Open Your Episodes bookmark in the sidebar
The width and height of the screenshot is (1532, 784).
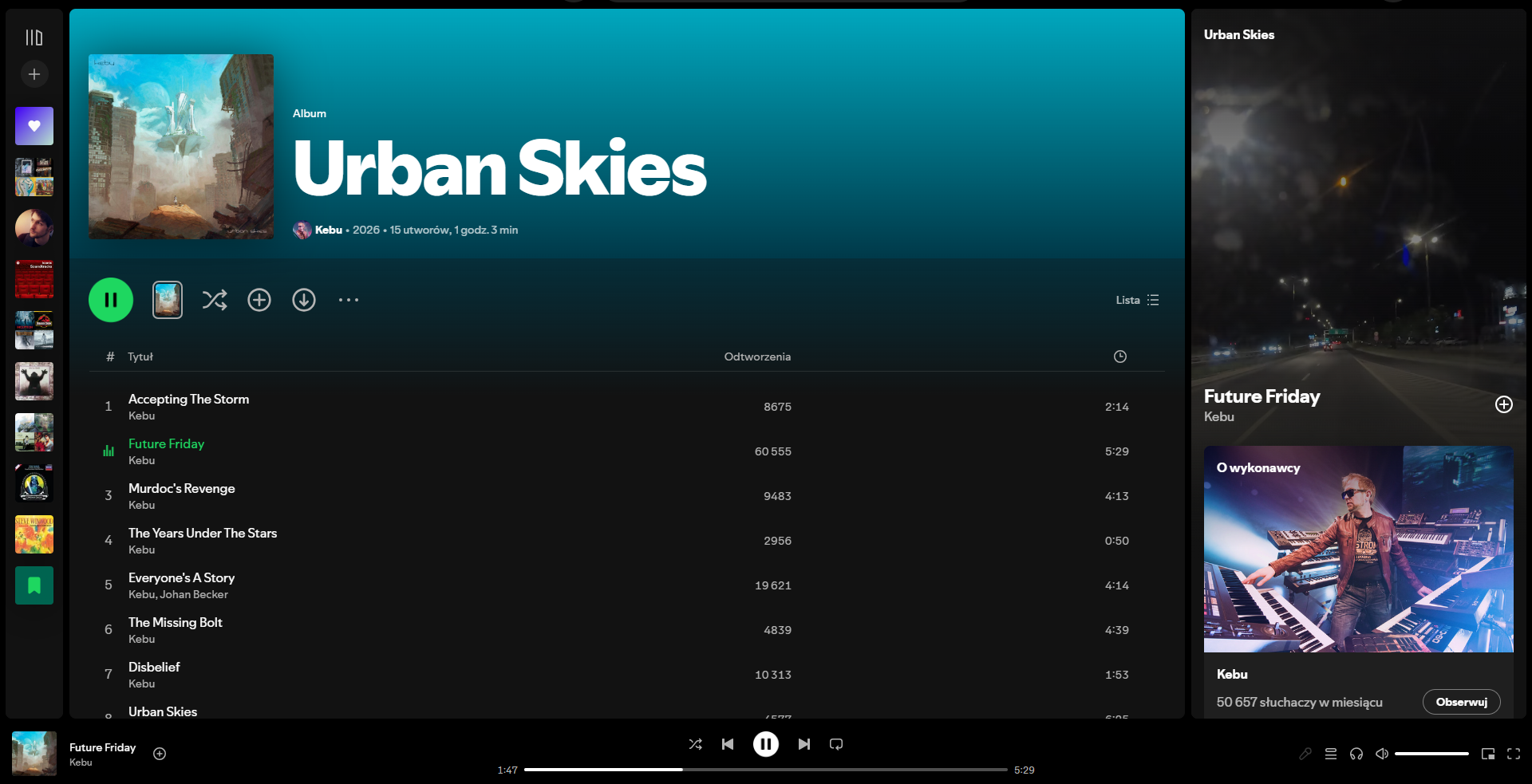coord(34,585)
